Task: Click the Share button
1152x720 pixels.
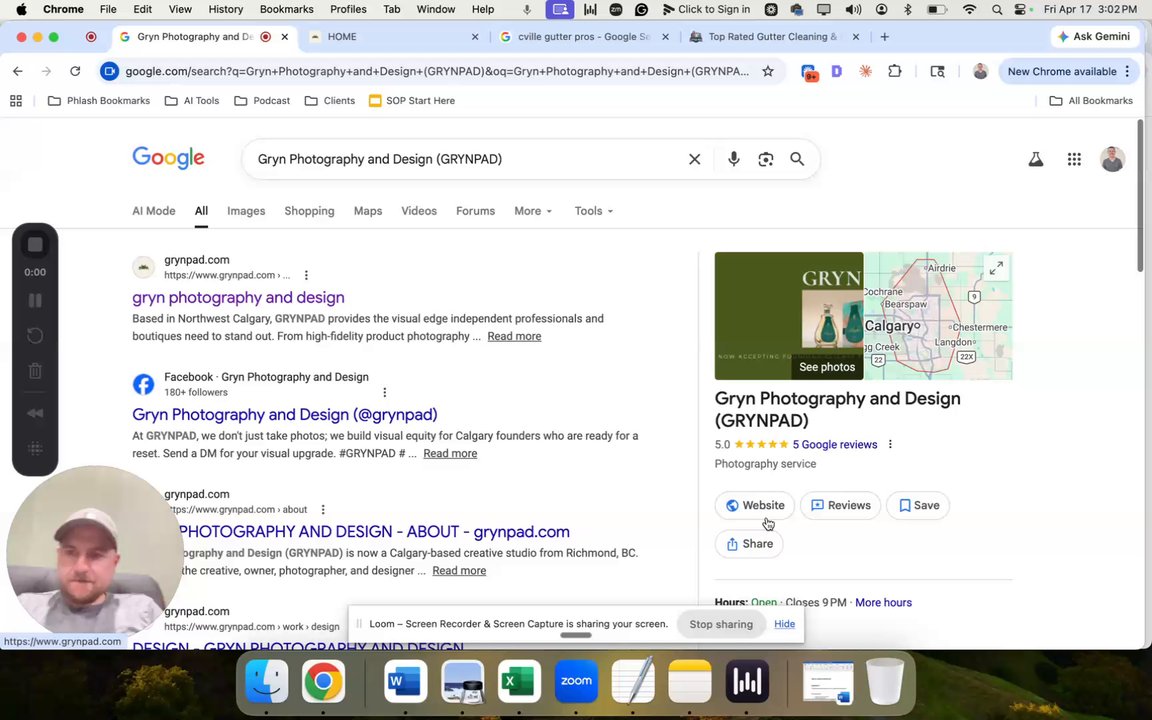Action: [x=749, y=544]
